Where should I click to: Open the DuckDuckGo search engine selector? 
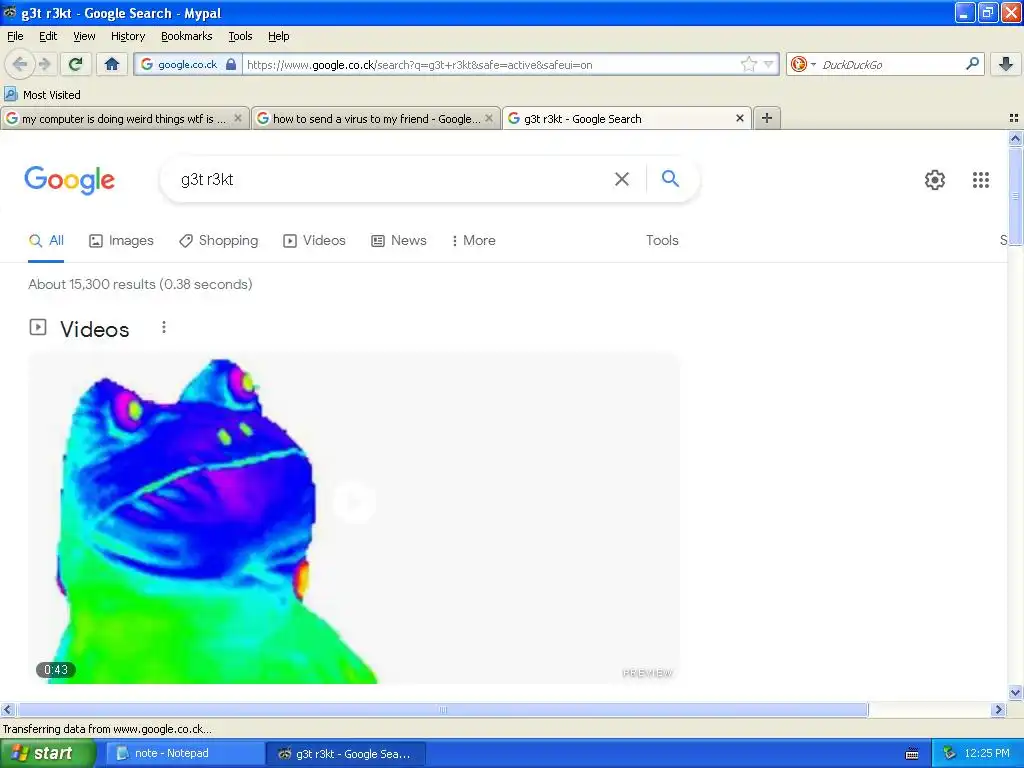803,64
